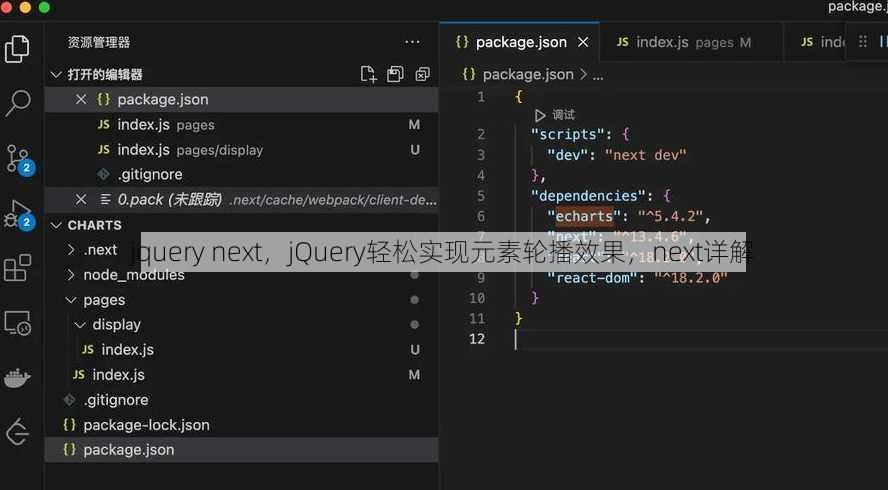Click the JS icon of index.js pages tab
Screen dimensions: 888x490
622,42
